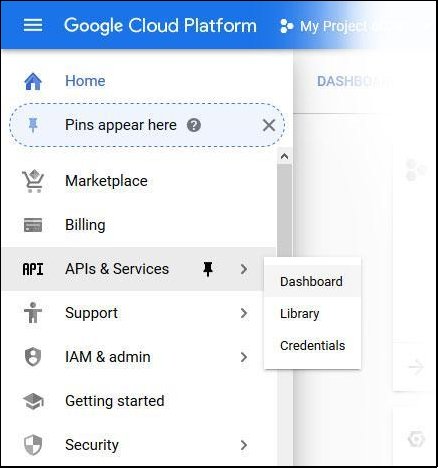Click the Billing credit card icon
438x468 pixels.
pyautogui.click(x=33, y=225)
